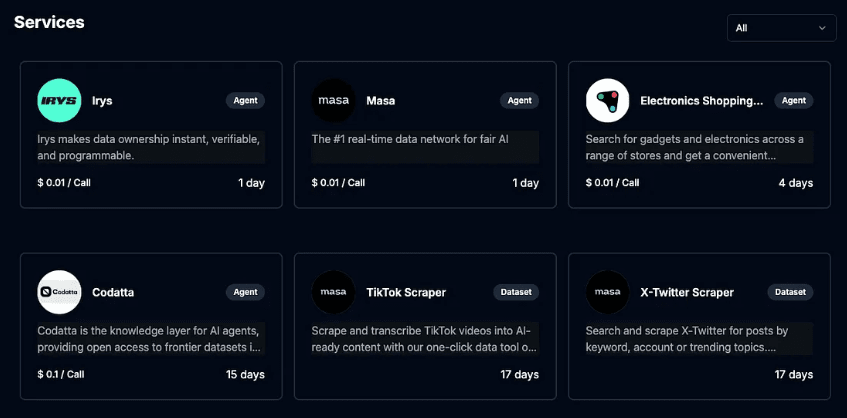The width and height of the screenshot is (847, 418).
Task: Click the 'Scrape and transcribe TikTok videos' description
Action: [425, 339]
